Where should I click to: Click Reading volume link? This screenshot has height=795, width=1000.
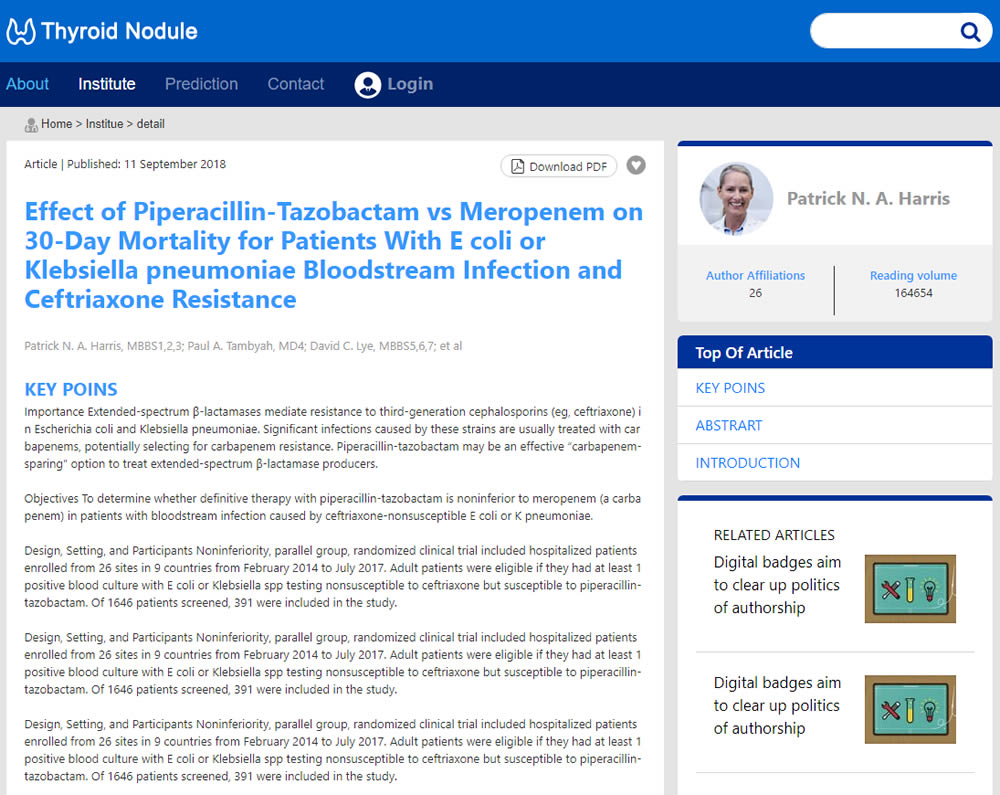point(913,275)
